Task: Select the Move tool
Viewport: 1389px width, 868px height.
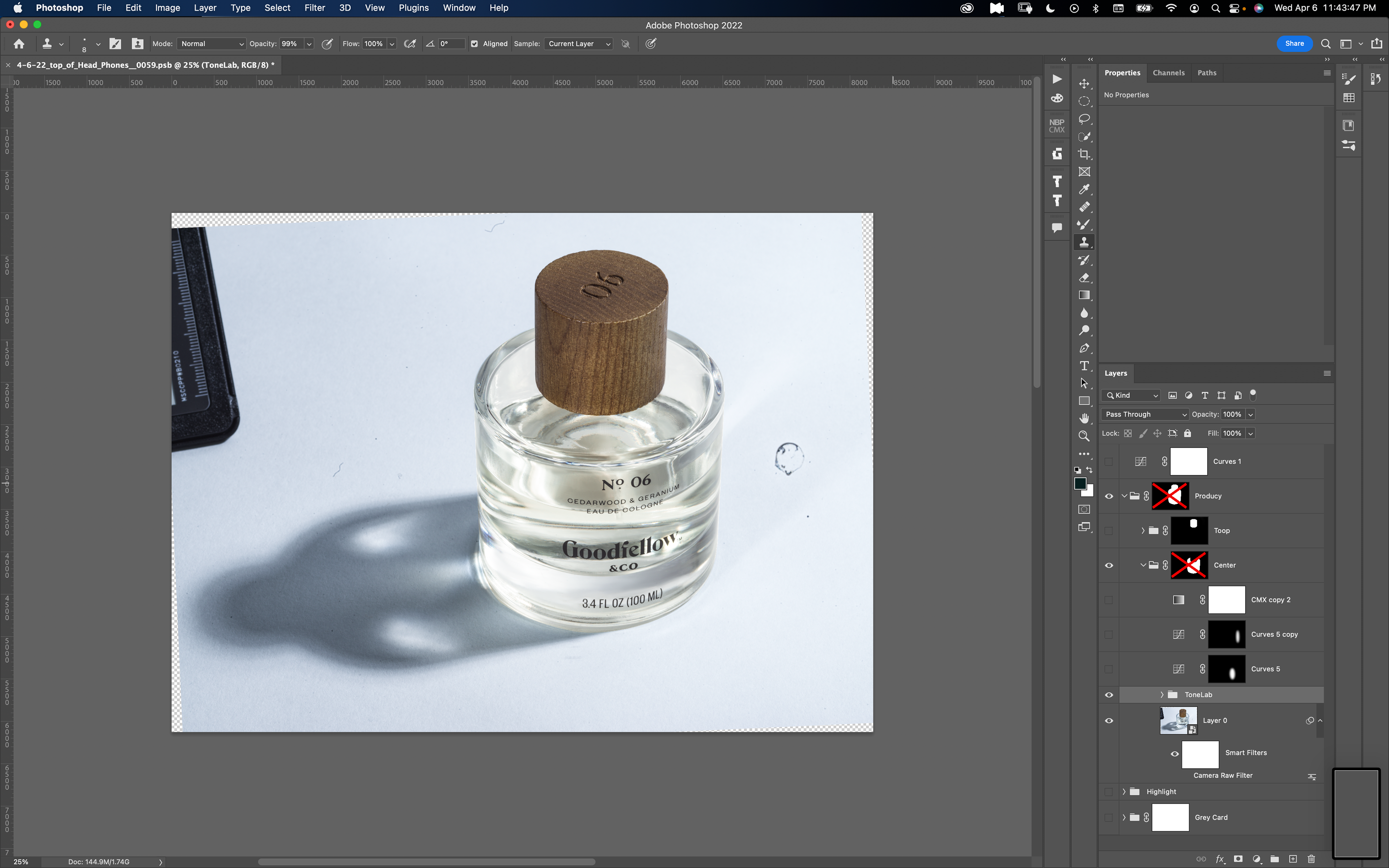Action: tap(1084, 84)
